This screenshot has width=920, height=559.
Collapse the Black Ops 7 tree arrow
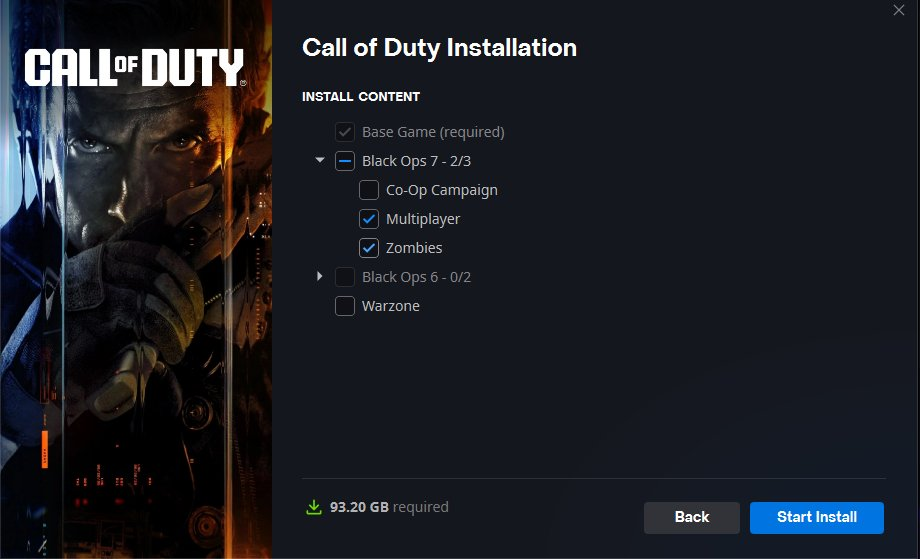320,160
